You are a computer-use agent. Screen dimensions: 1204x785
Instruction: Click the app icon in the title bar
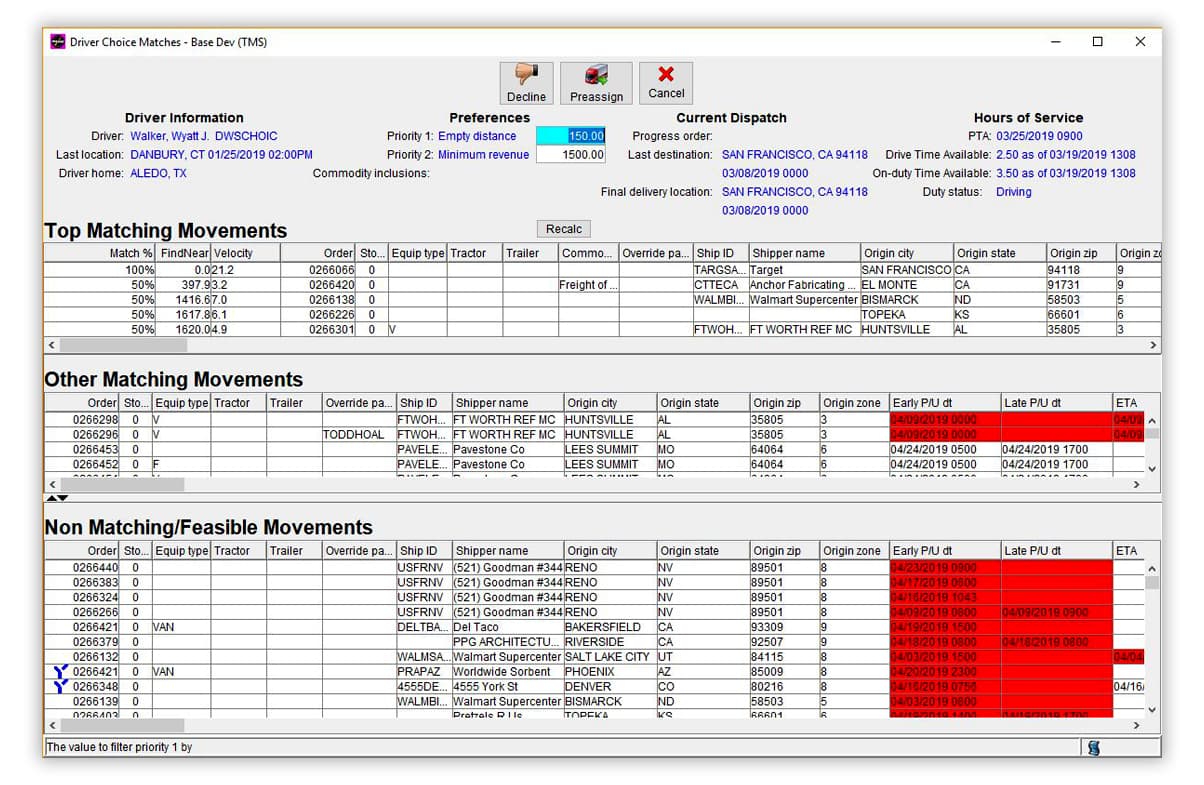point(58,42)
